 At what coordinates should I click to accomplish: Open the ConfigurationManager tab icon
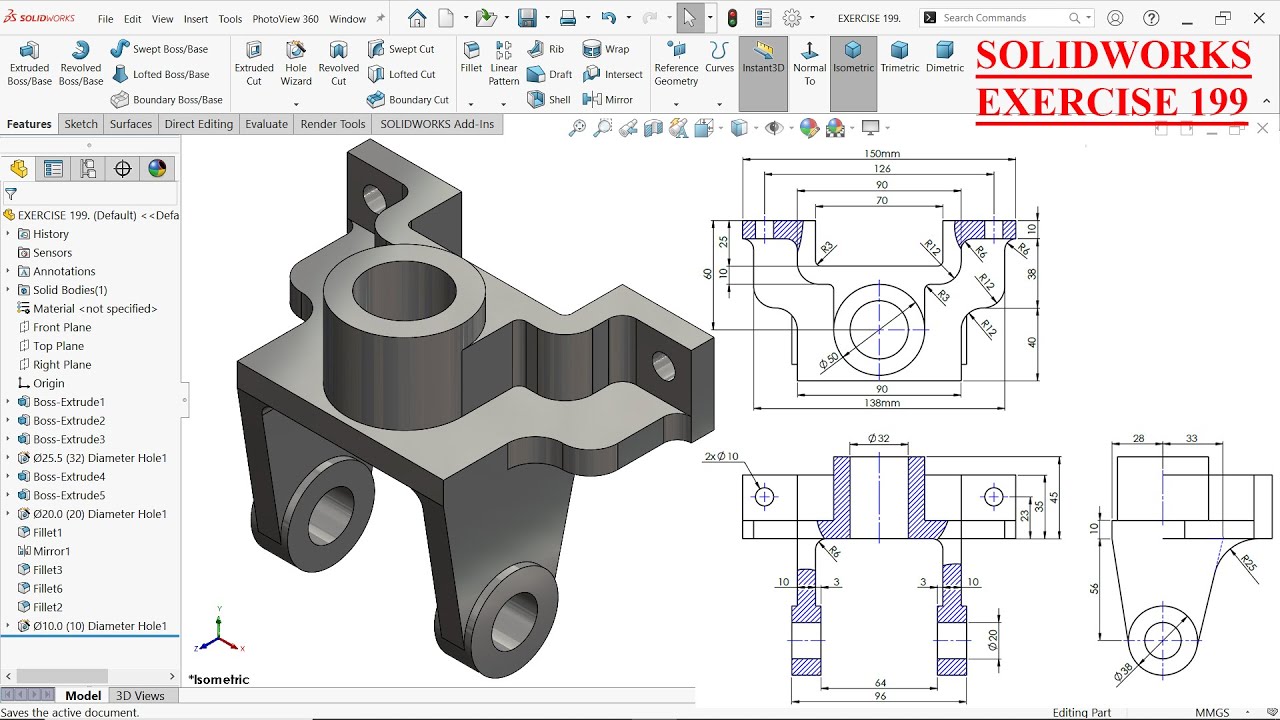coord(88,169)
